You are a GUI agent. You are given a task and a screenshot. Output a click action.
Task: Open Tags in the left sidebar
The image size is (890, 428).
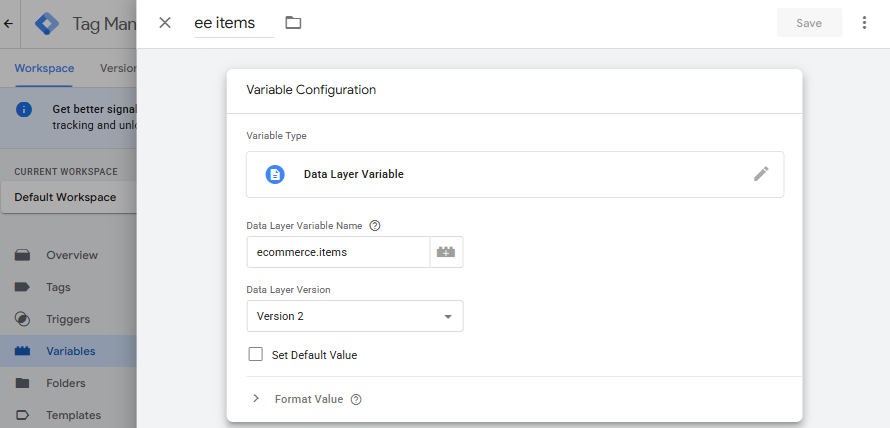pos(58,287)
